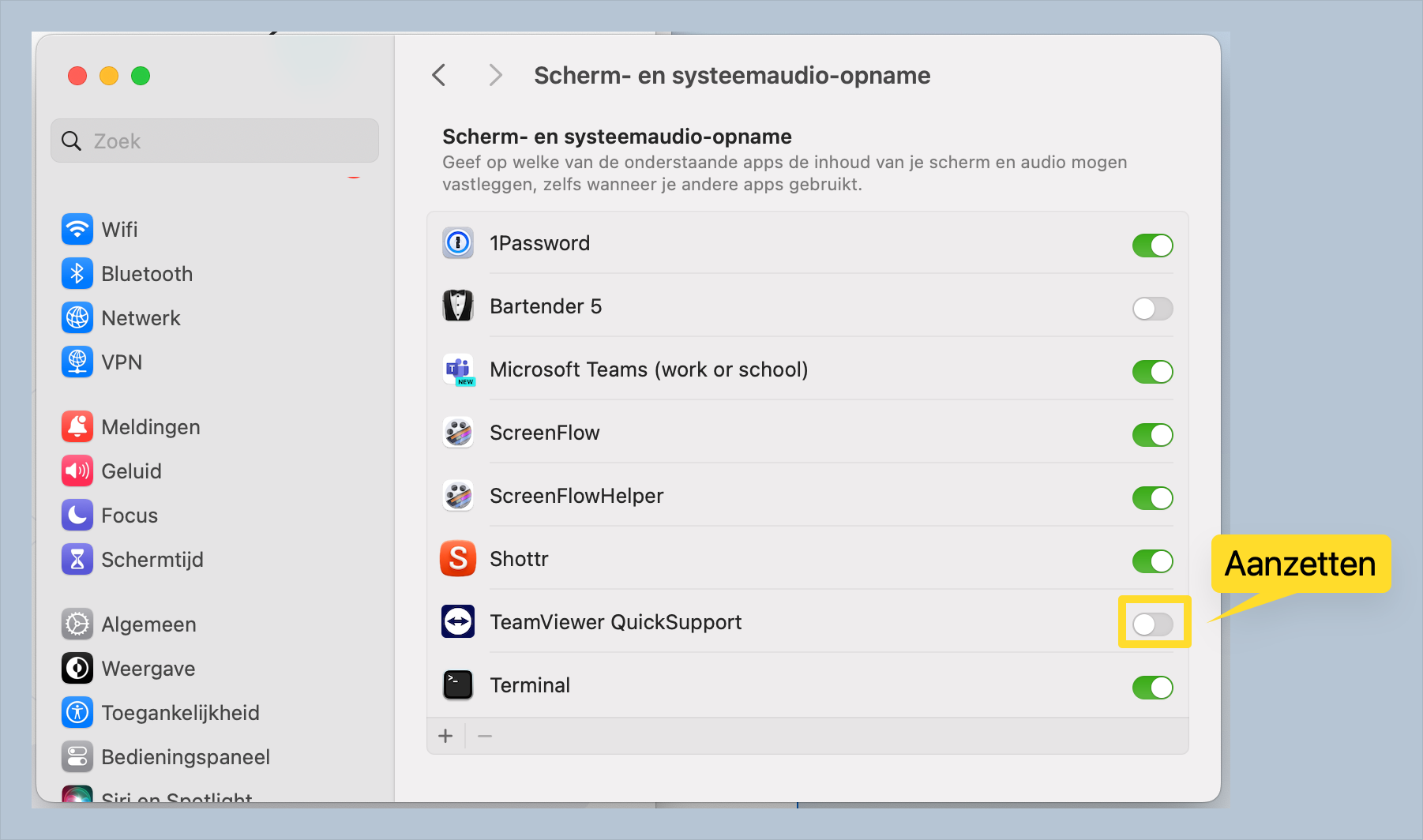Go forward with the right chevron
Screen dimensions: 1423x840
(495, 75)
